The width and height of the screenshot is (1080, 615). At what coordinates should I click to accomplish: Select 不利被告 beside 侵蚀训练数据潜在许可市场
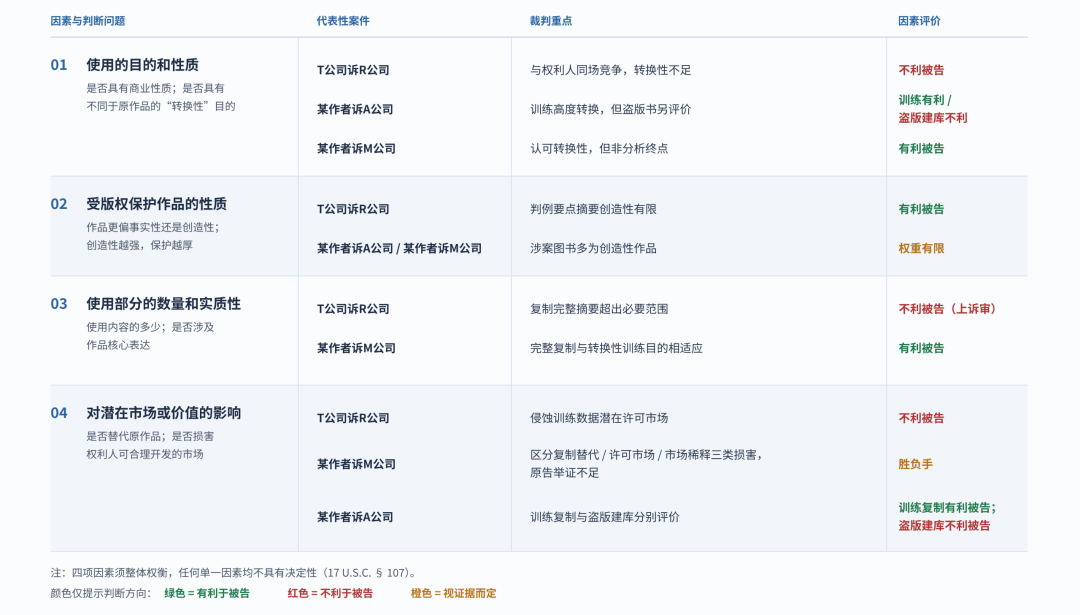click(921, 418)
